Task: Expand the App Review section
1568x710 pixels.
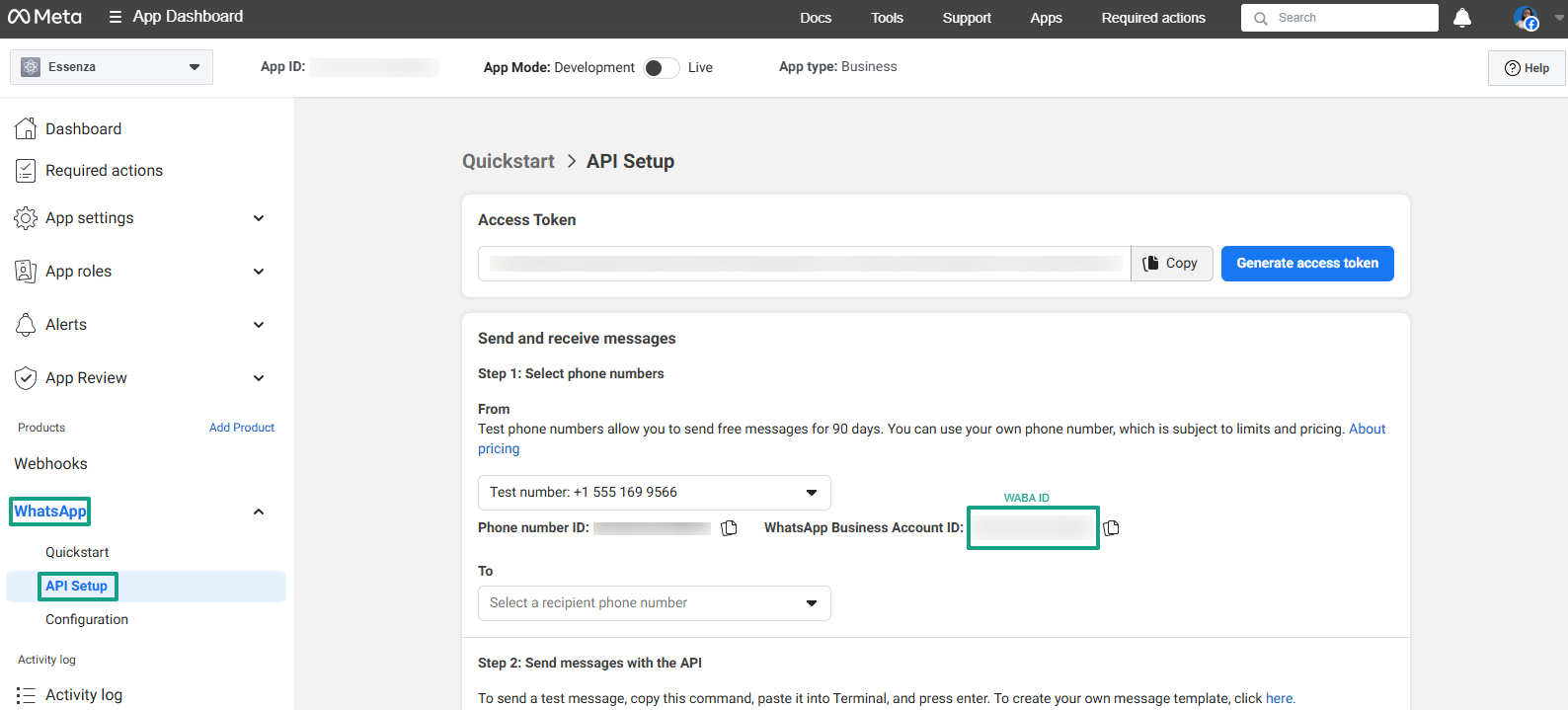Action: coord(259,378)
